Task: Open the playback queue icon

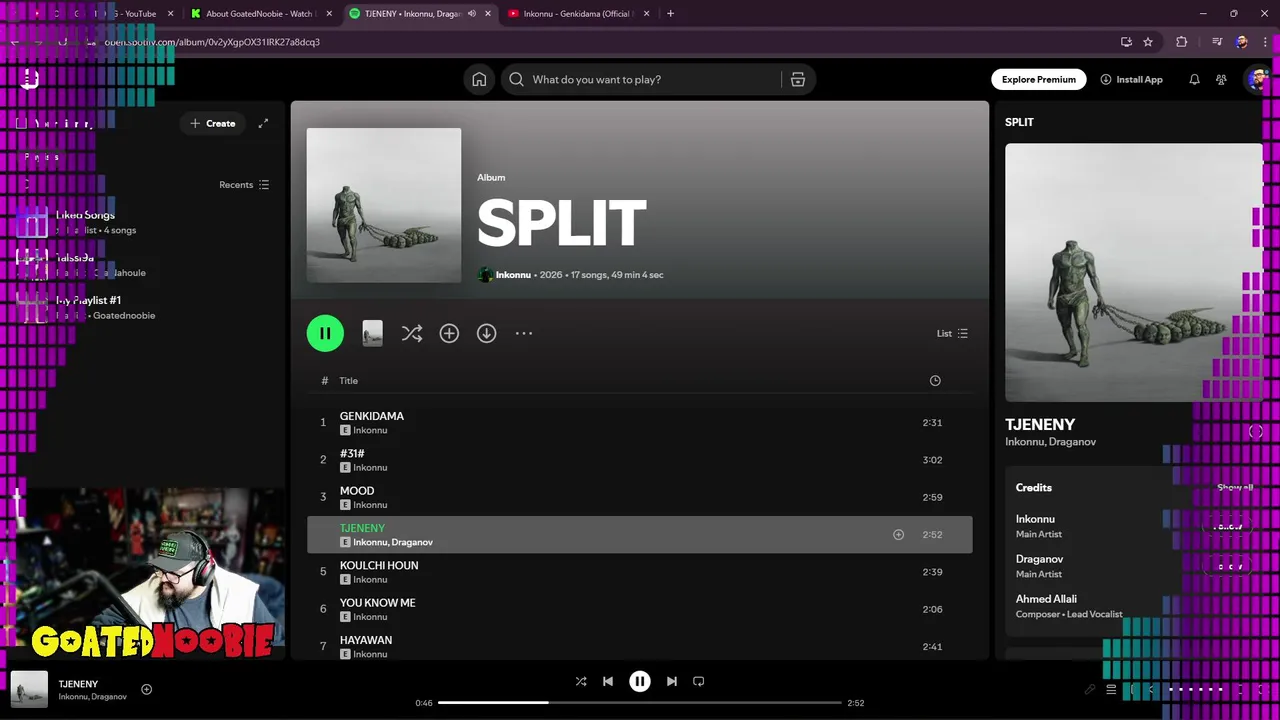Action: [1111, 689]
